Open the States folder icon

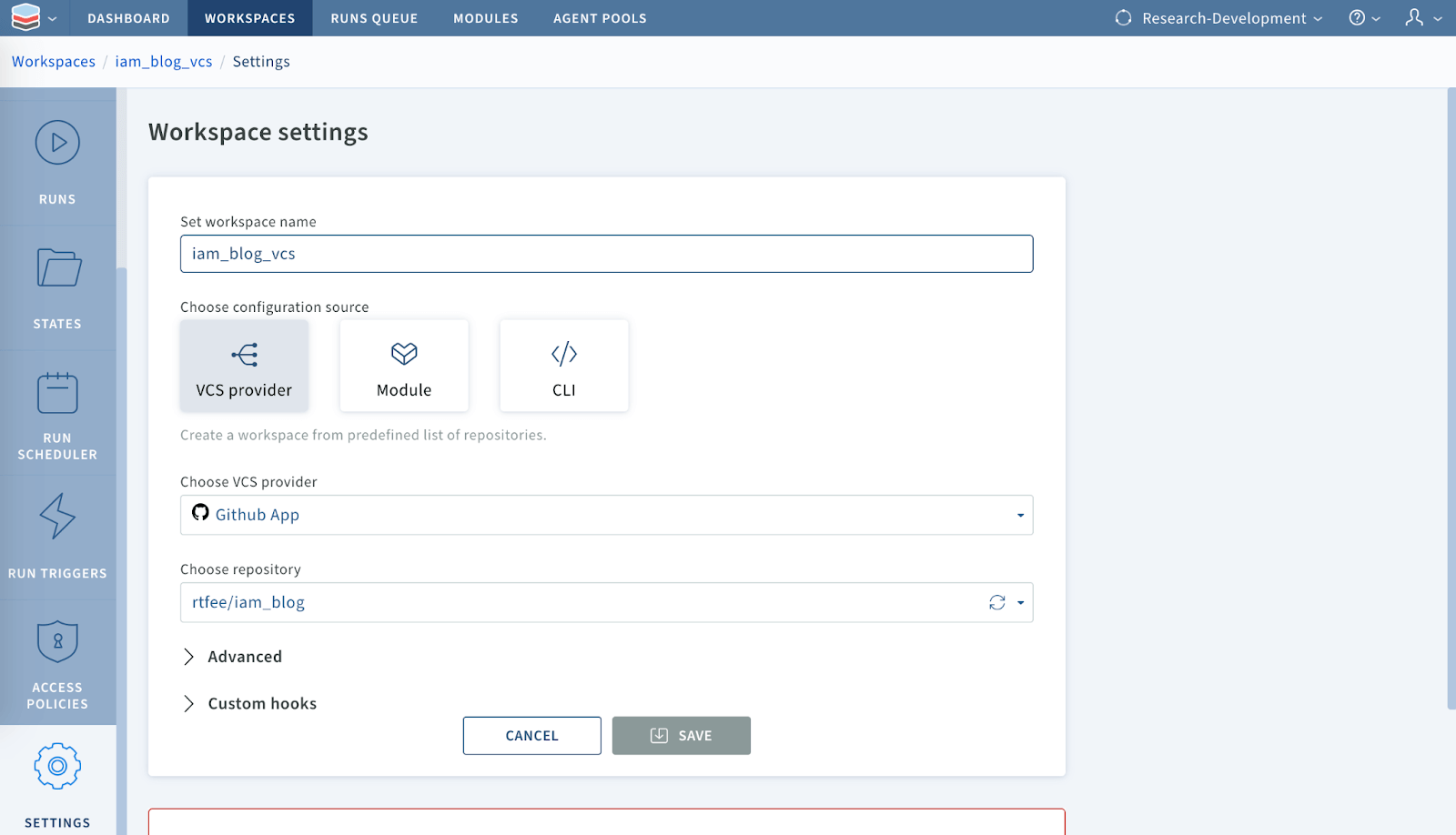coord(58,267)
